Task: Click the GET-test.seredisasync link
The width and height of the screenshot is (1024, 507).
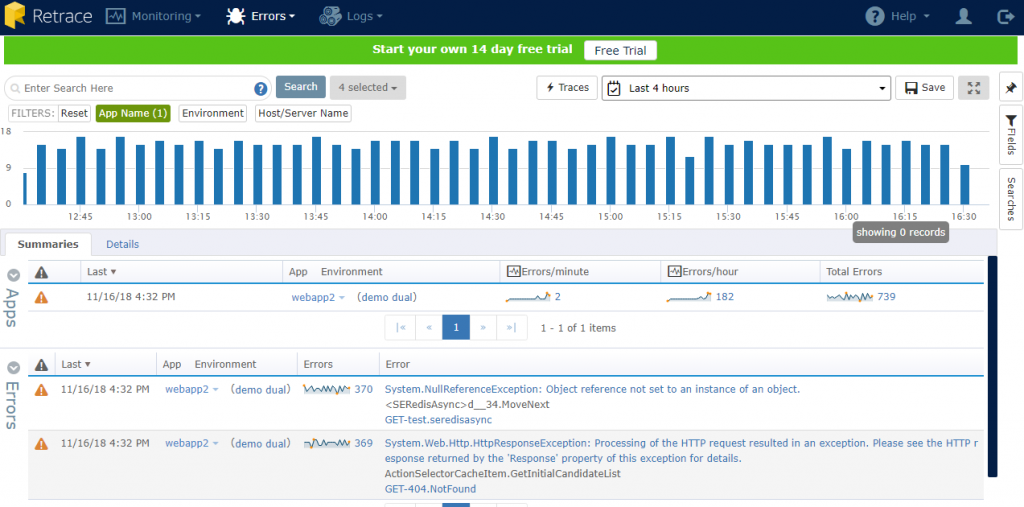Action: pos(438,420)
